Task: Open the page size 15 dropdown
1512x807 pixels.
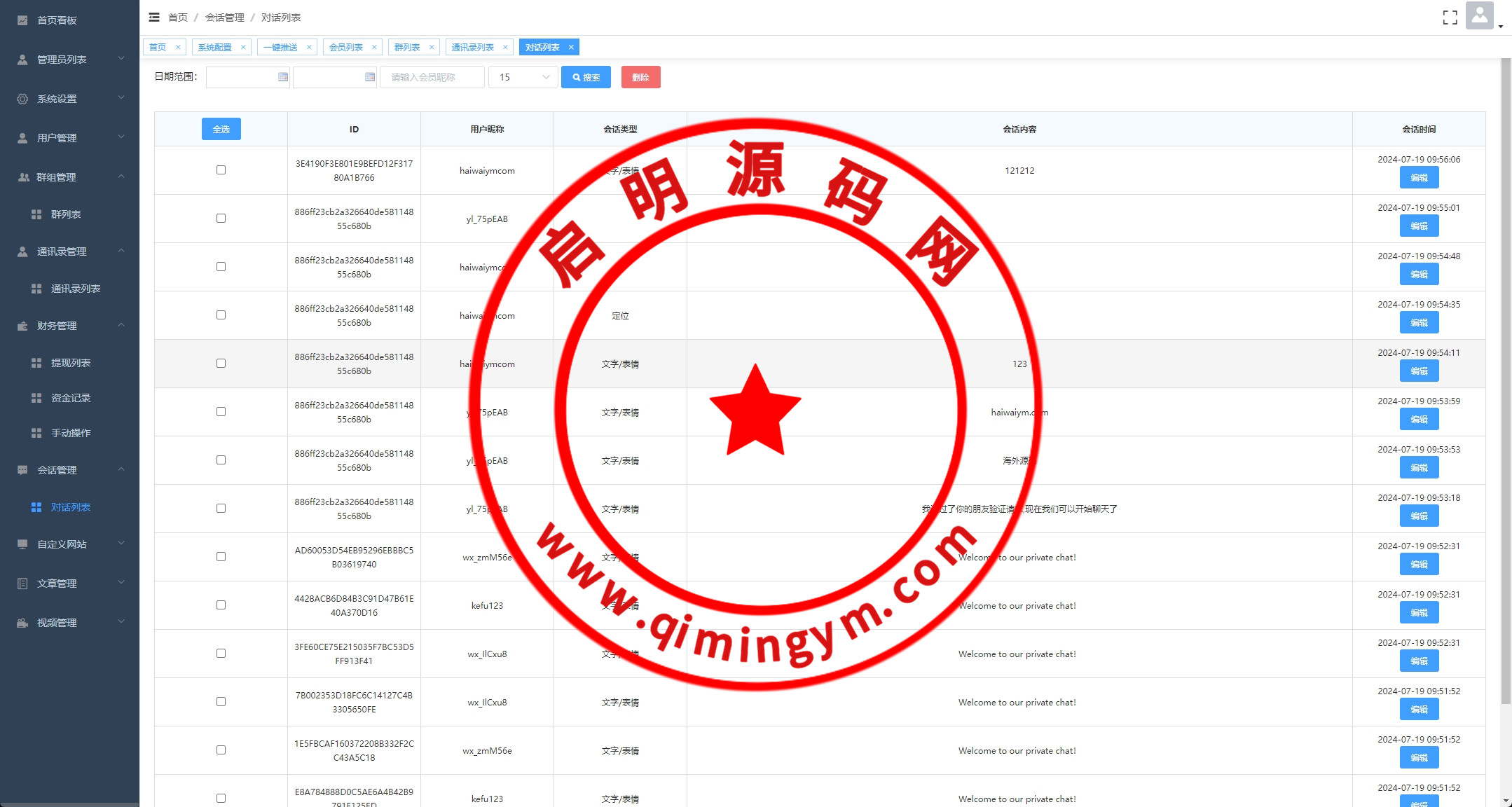Action: [x=523, y=77]
